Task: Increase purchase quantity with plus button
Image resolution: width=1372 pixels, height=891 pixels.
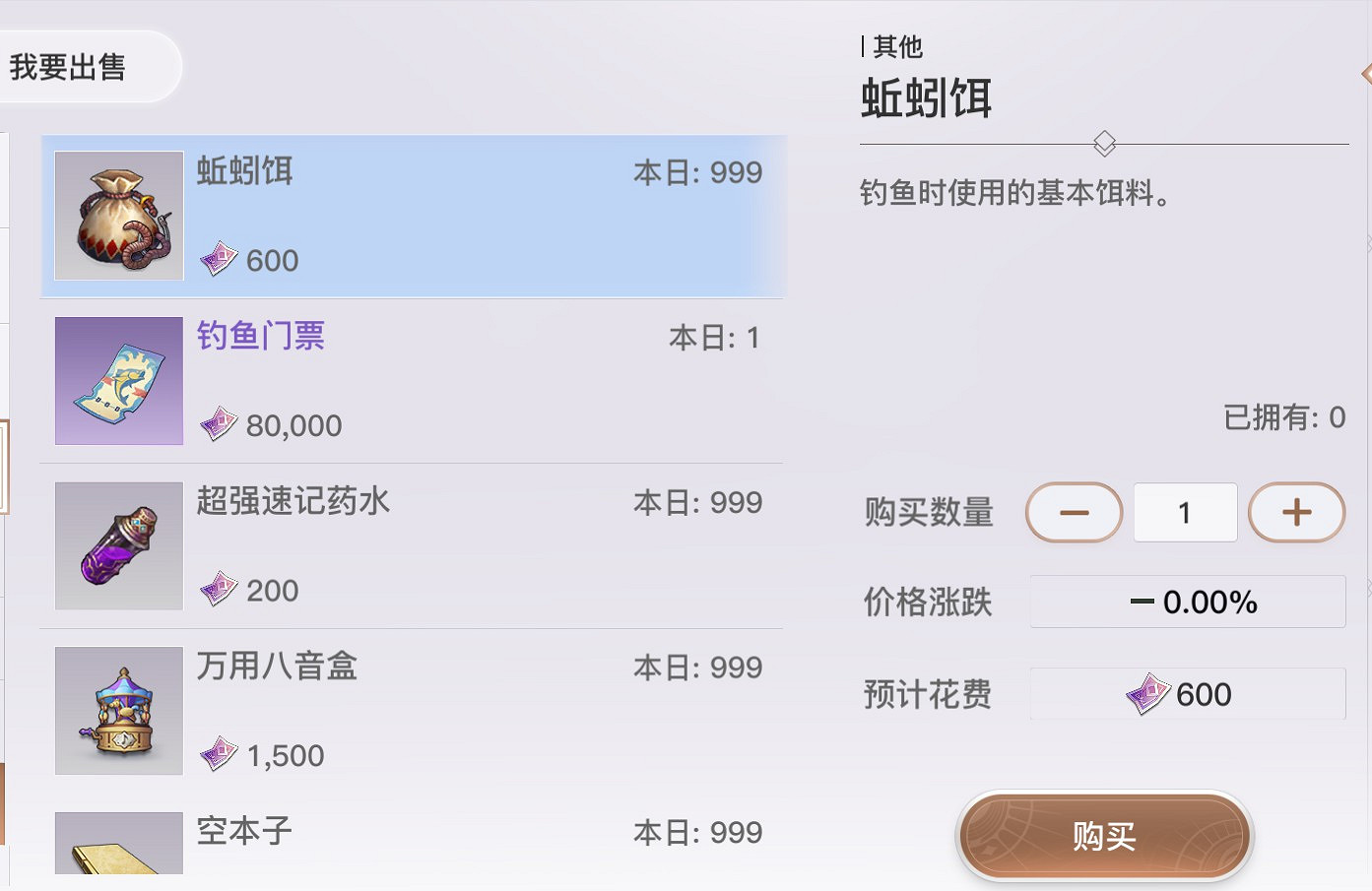Action: tap(1296, 512)
